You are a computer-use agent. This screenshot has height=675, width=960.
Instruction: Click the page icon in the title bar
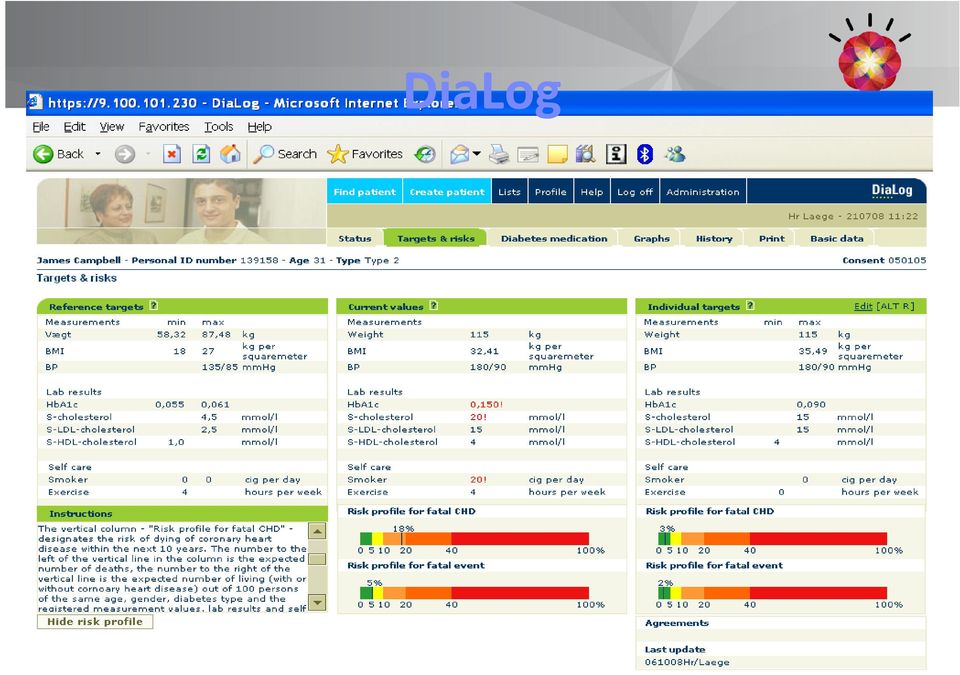click(x=35, y=102)
